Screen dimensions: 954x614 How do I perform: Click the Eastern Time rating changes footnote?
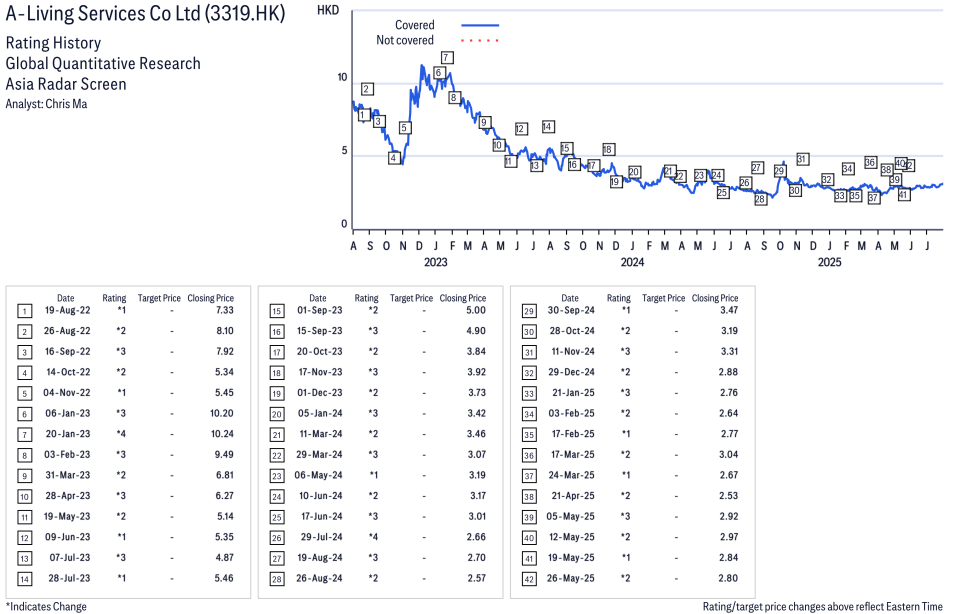coord(823,607)
